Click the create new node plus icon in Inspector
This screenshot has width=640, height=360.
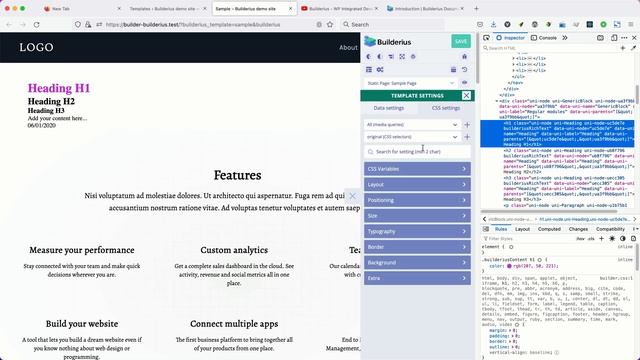click(x=623, y=48)
